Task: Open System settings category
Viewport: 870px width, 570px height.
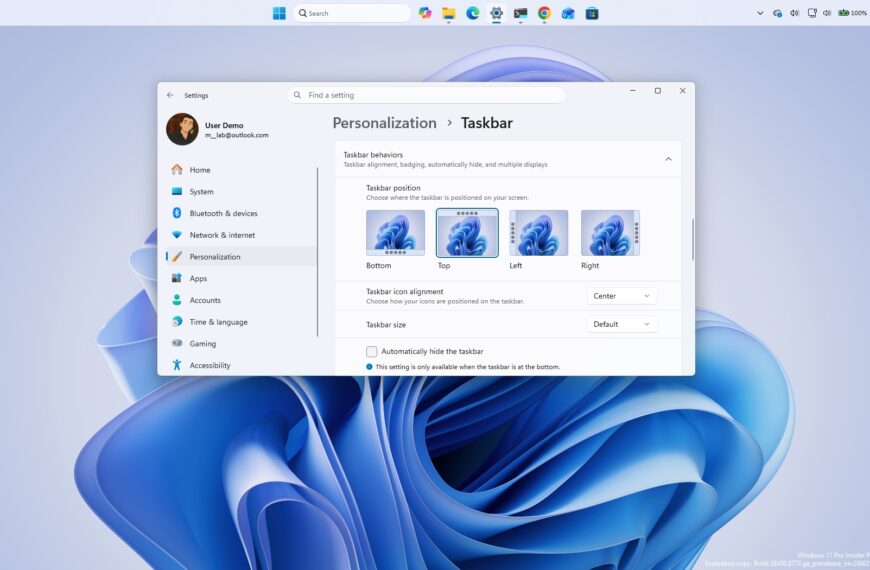Action: click(241, 191)
